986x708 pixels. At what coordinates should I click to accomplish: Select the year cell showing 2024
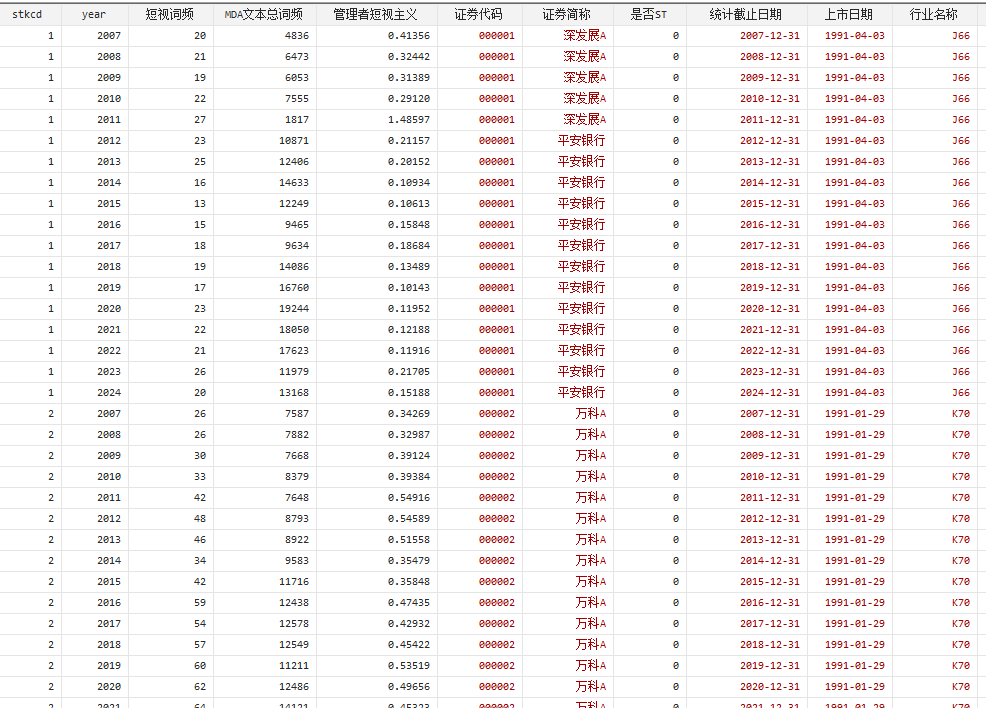click(x=109, y=393)
